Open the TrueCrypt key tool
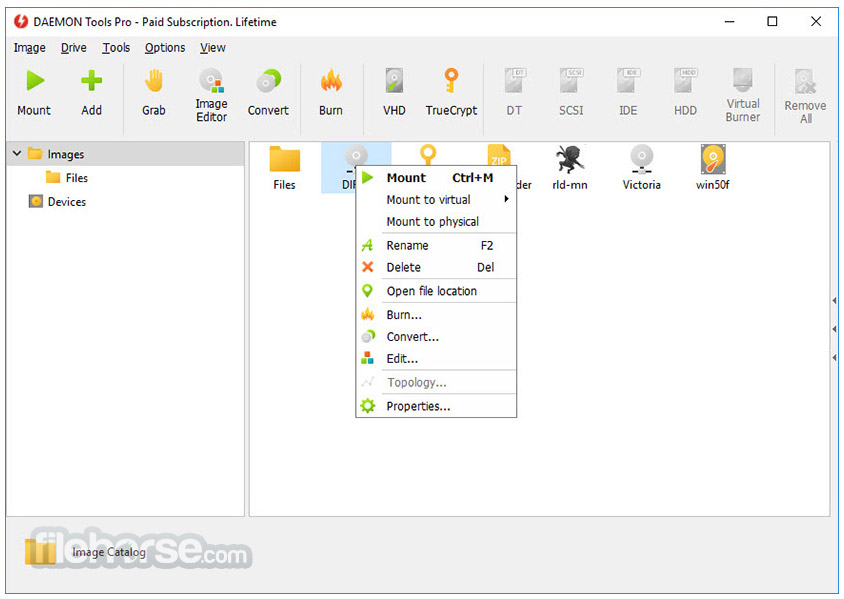 [451, 93]
